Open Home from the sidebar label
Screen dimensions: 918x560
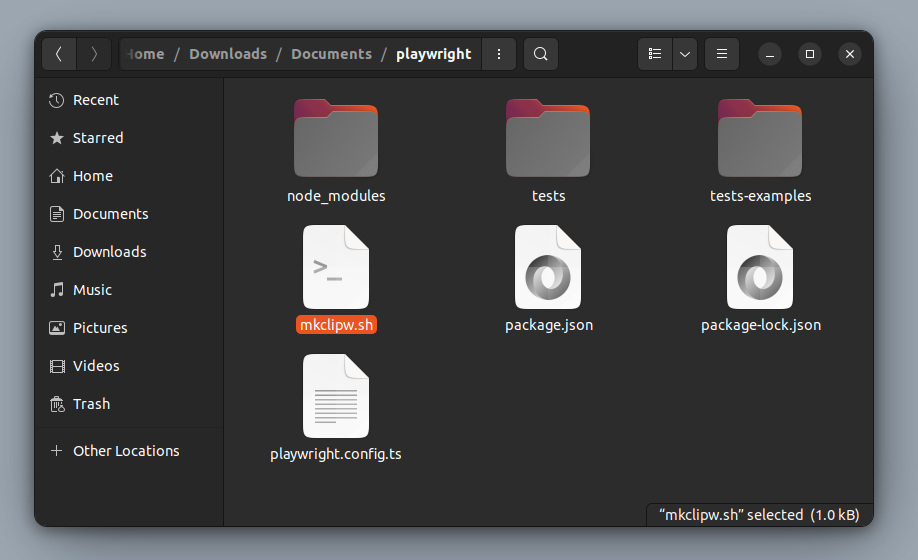click(93, 176)
